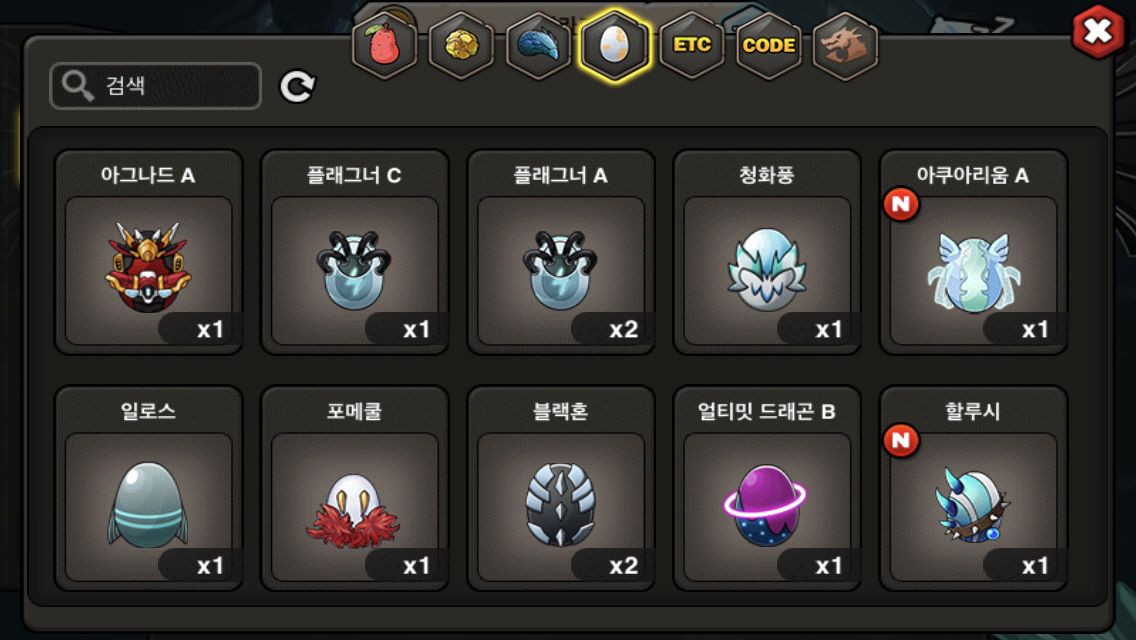
Task: Click the refresh arrow icon
Action: pyautogui.click(x=297, y=86)
